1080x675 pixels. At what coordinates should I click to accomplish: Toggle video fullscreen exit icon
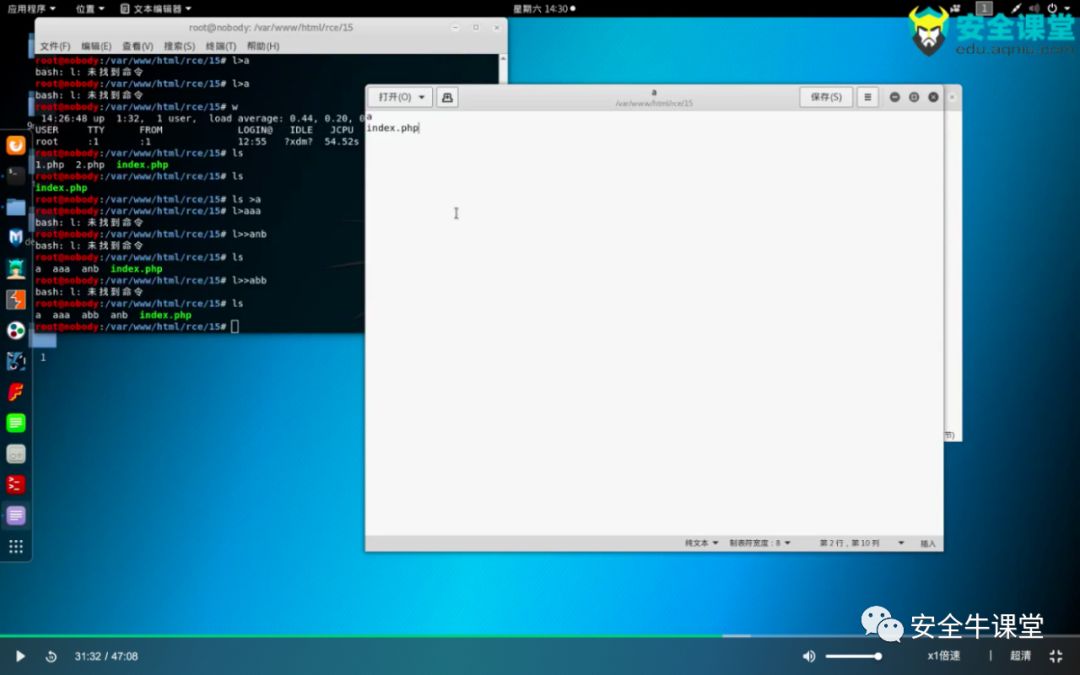click(x=1056, y=656)
